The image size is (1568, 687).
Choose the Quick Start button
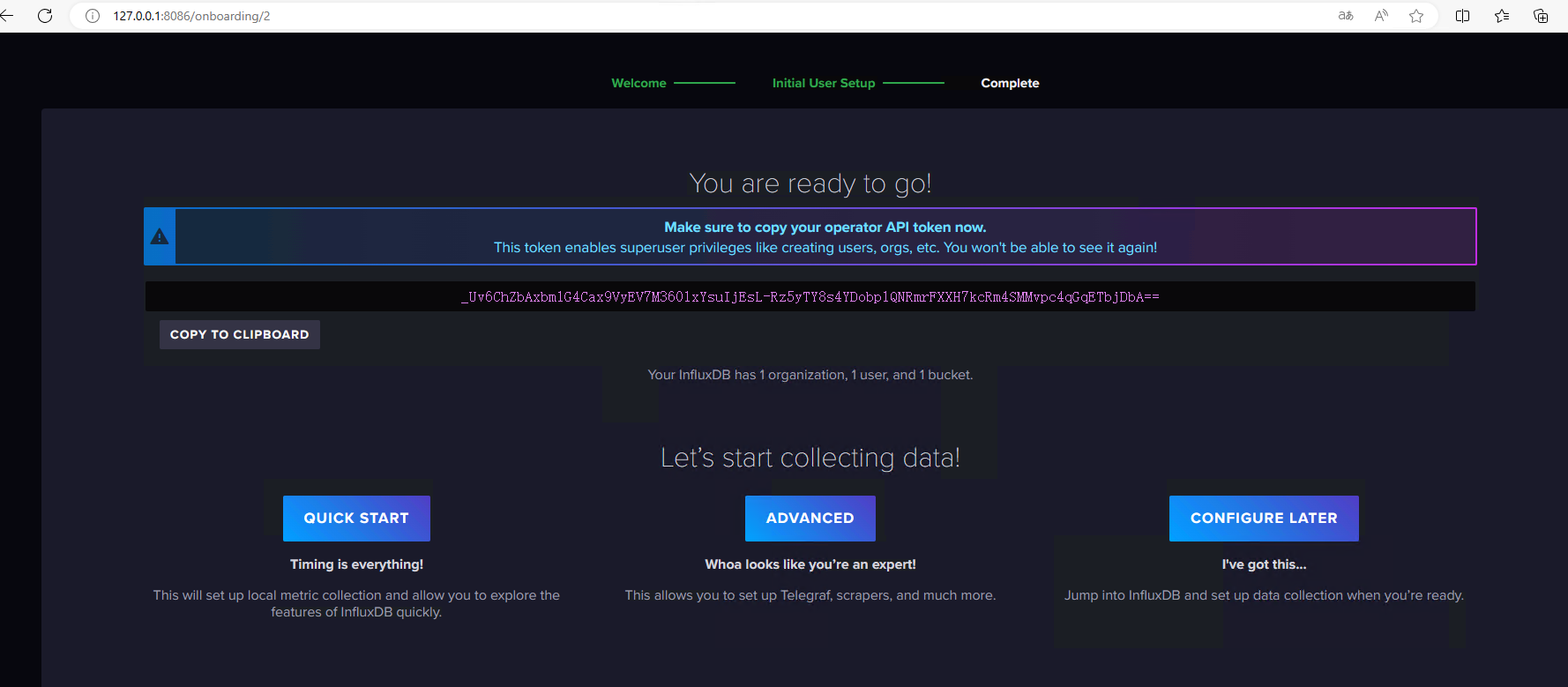tap(356, 519)
